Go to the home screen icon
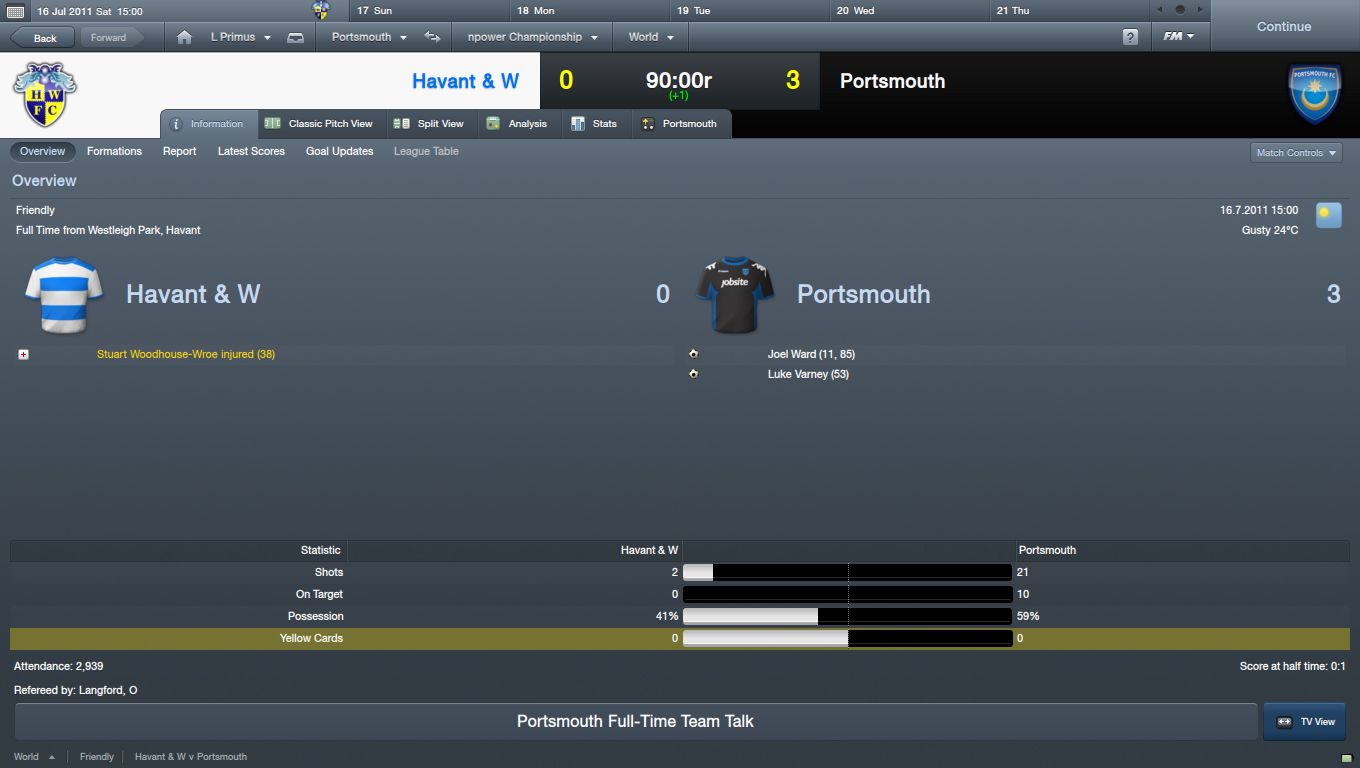The image size is (1360, 768). click(184, 37)
